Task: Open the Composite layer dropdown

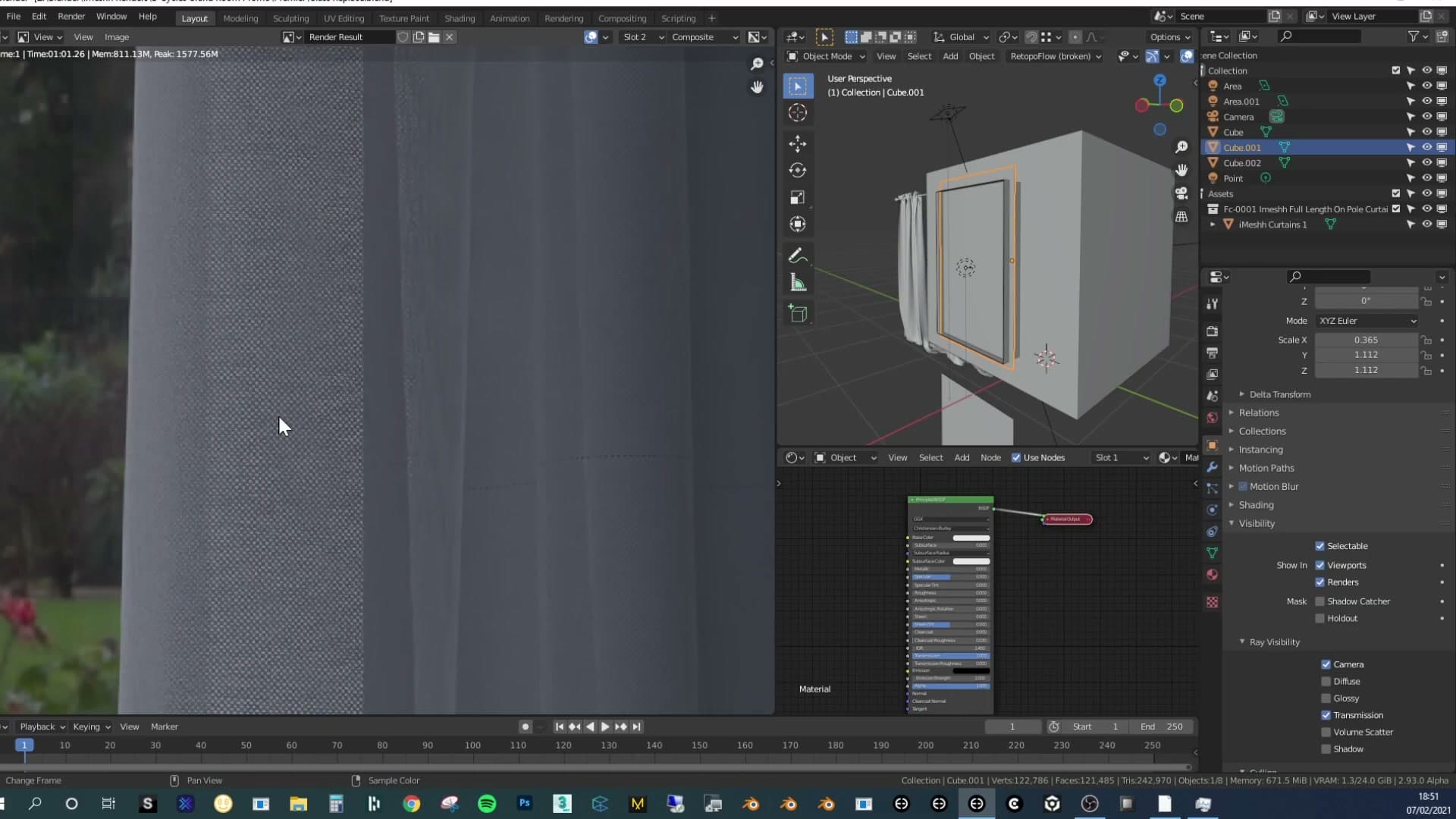Action: (x=704, y=37)
